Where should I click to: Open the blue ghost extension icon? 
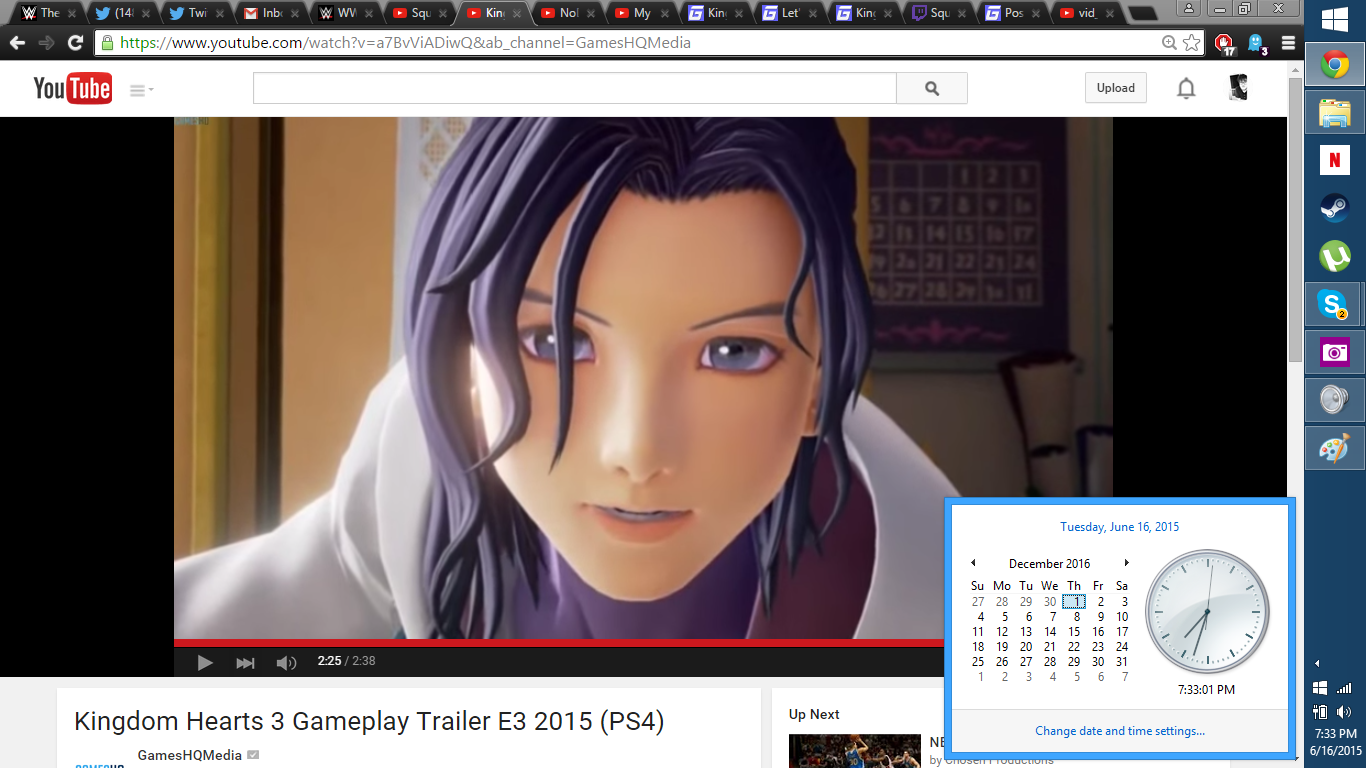1256,43
